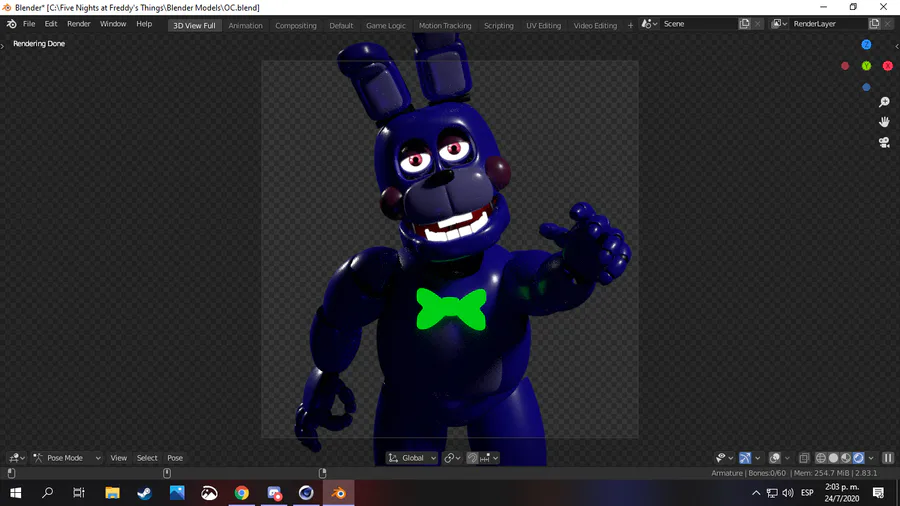Open the scene browse dropdown
The width and height of the screenshot is (900, 506).
(649, 24)
